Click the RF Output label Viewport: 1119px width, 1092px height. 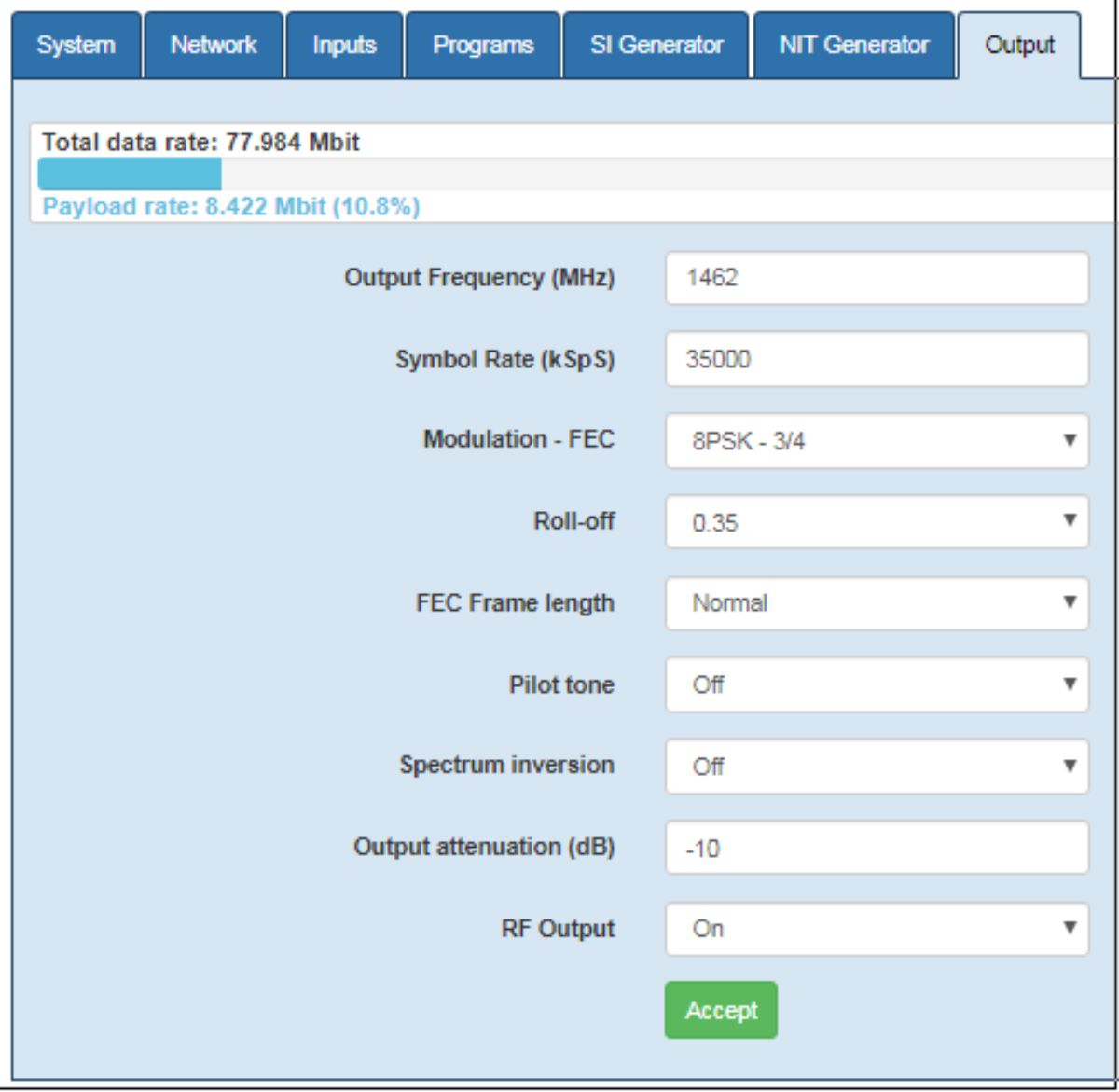click(558, 929)
